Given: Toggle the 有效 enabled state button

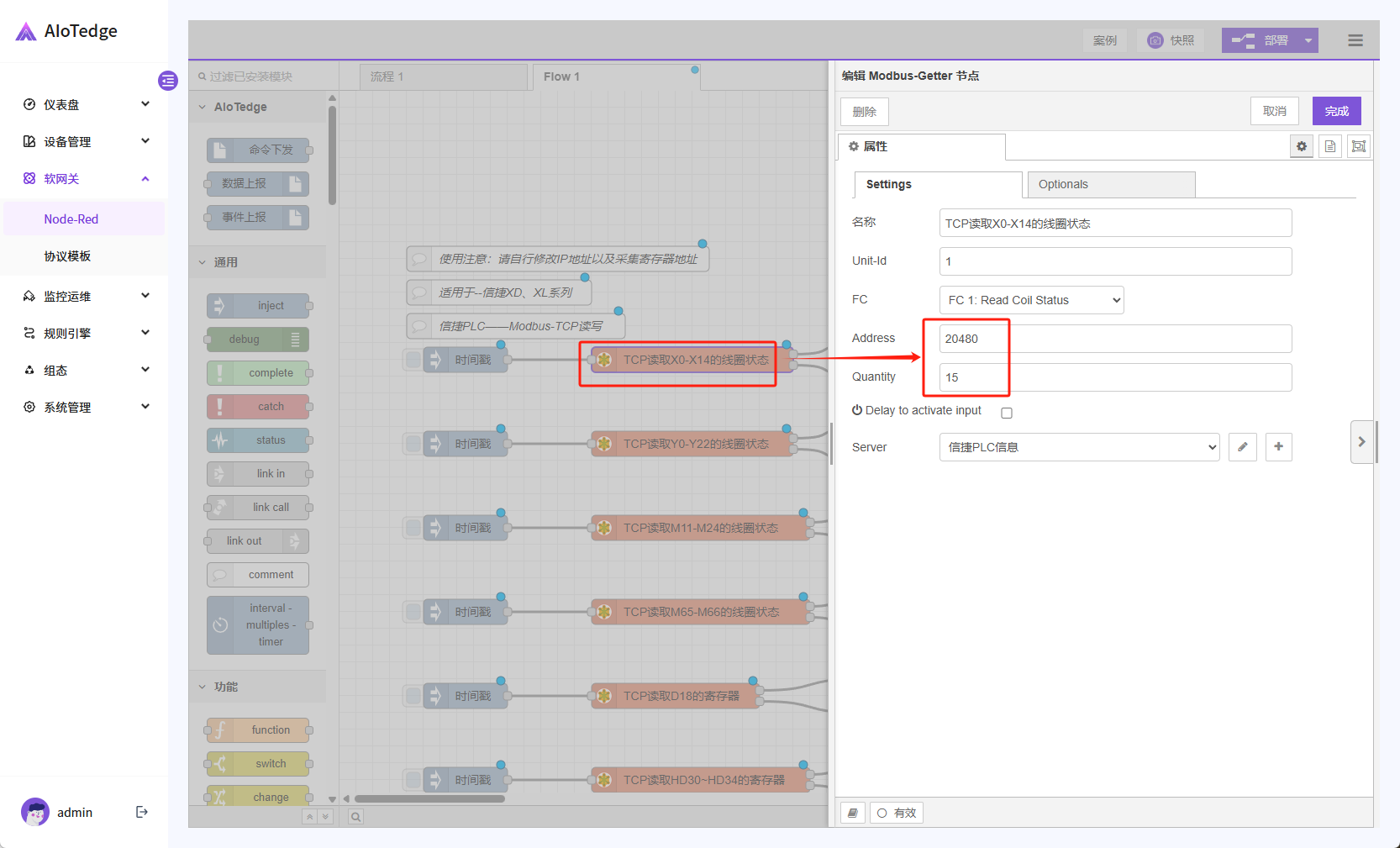Looking at the screenshot, I should (x=897, y=813).
